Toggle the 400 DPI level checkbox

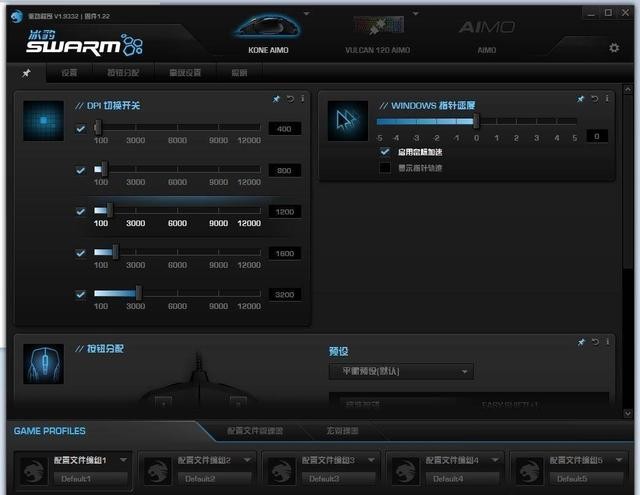pos(81,129)
